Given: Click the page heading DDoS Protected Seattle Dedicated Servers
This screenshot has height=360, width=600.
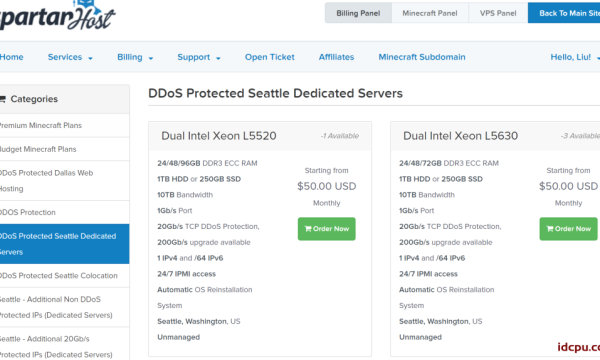Looking at the screenshot, I should (275, 93).
